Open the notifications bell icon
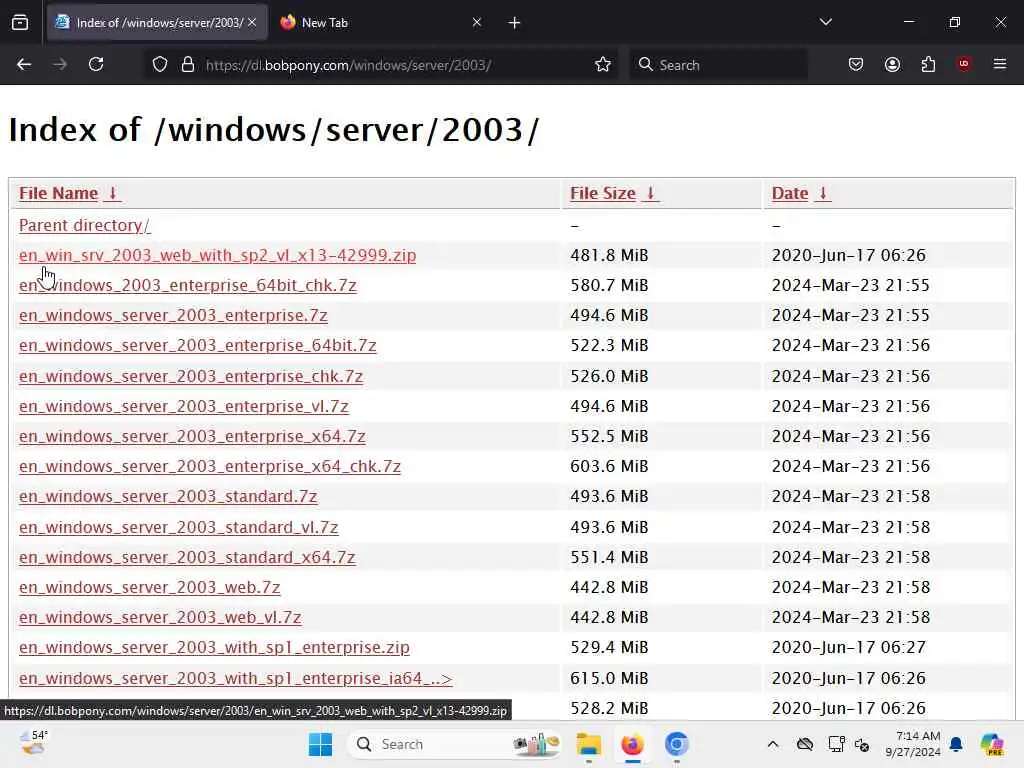Viewport: 1024px width, 768px height. [x=956, y=744]
